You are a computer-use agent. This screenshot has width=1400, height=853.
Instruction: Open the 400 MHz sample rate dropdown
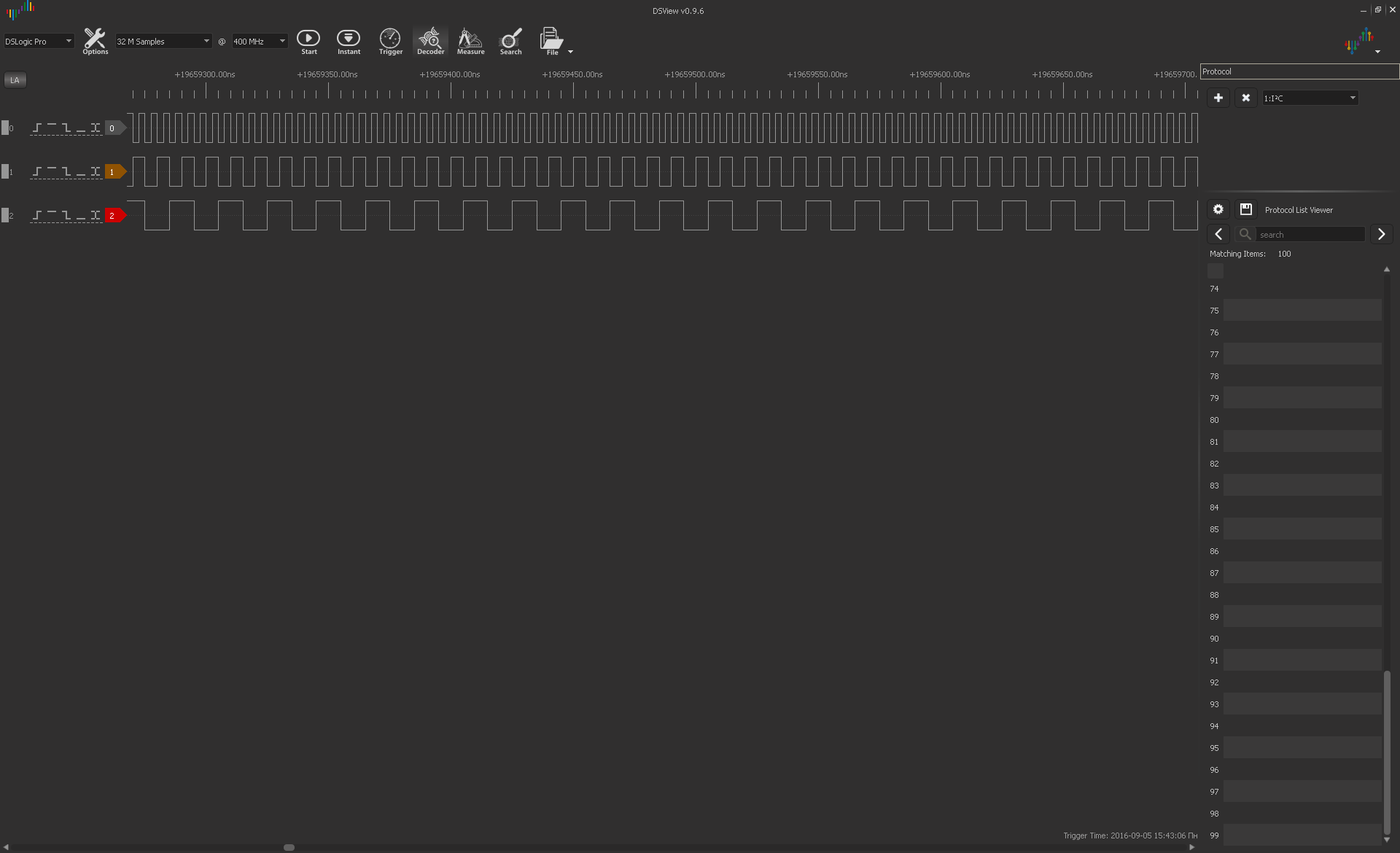[x=259, y=42]
